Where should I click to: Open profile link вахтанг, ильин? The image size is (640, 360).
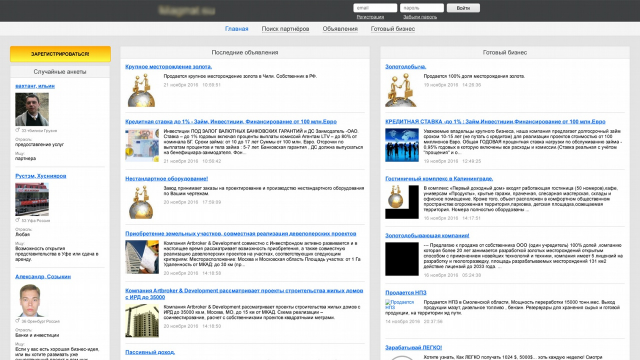click(35, 86)
